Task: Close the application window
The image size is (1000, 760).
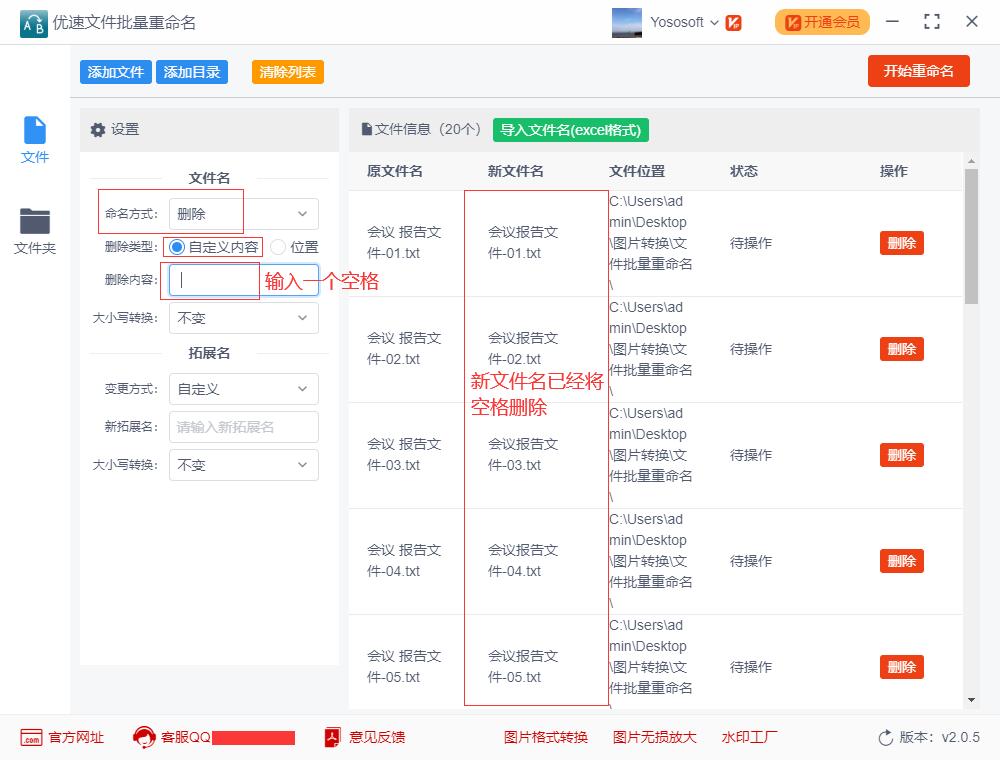Action: tap(972, 22)
